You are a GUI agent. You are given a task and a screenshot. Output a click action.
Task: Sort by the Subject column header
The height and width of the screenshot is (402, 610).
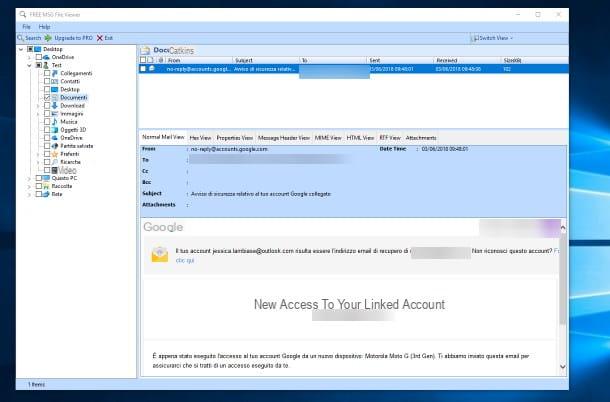[266, 60]
